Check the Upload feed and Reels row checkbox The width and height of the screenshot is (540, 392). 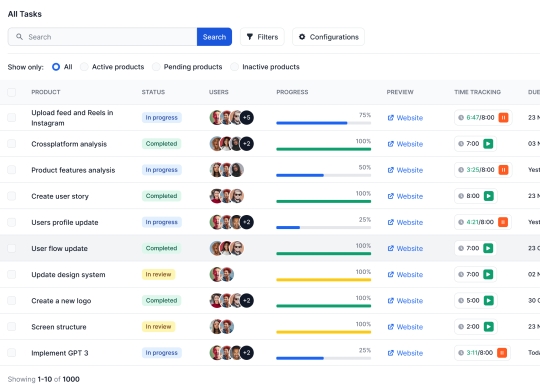12,117
